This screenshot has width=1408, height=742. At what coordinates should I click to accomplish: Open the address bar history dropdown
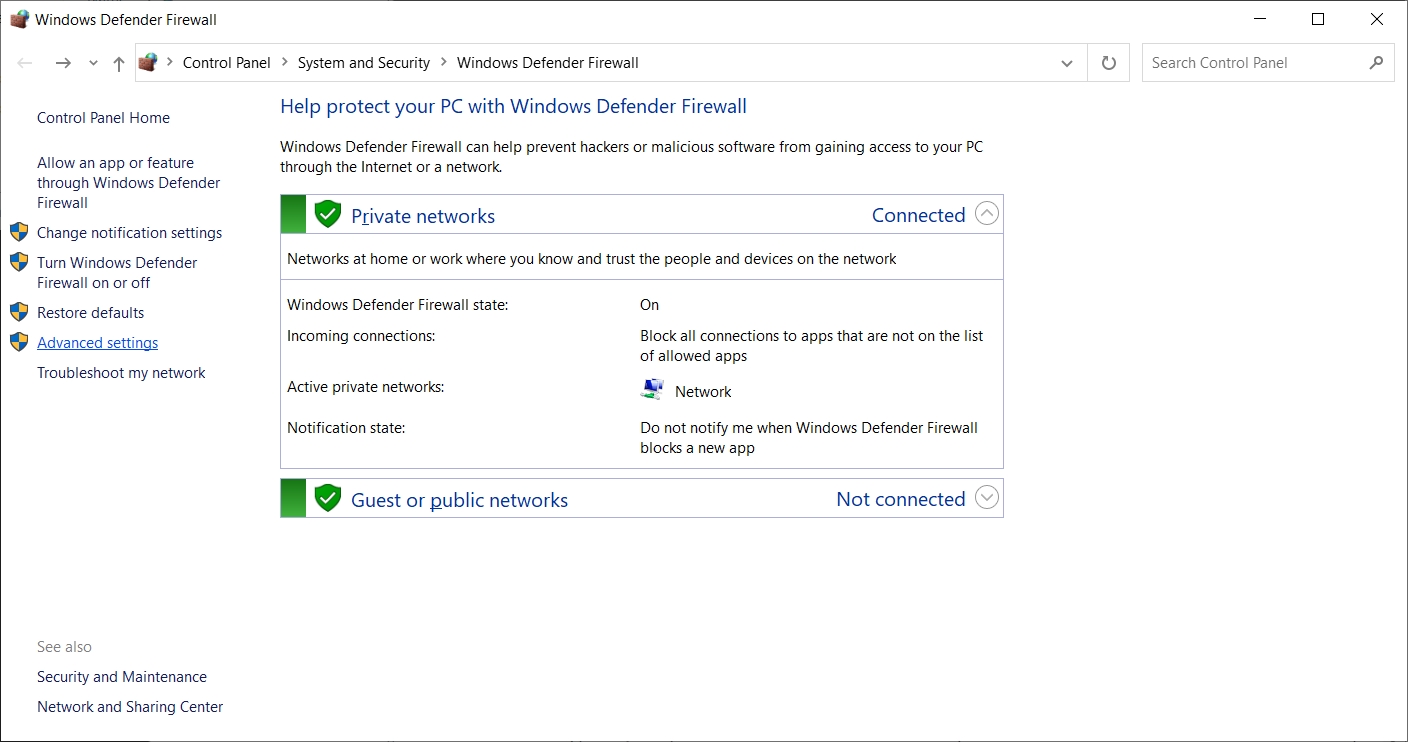coord(1066,63)
